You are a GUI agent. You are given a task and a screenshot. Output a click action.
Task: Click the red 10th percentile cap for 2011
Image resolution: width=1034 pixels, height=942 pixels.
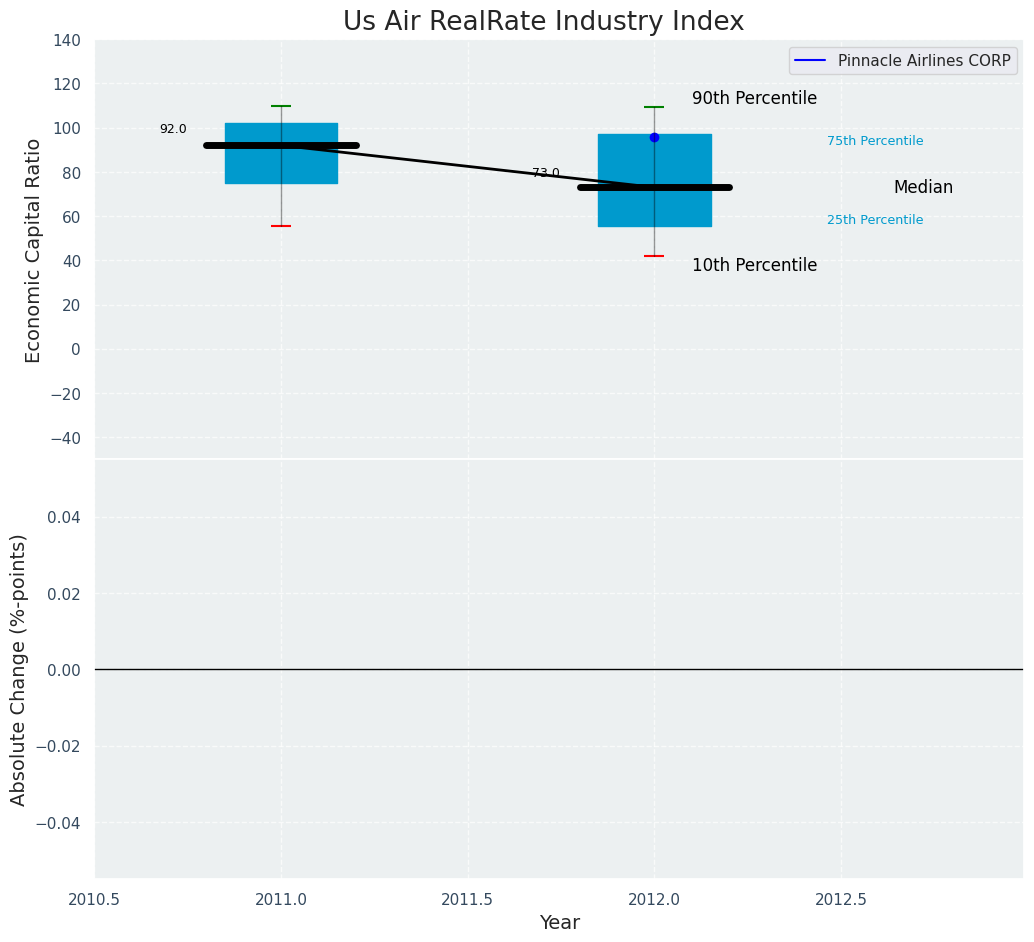coord(281,226)
